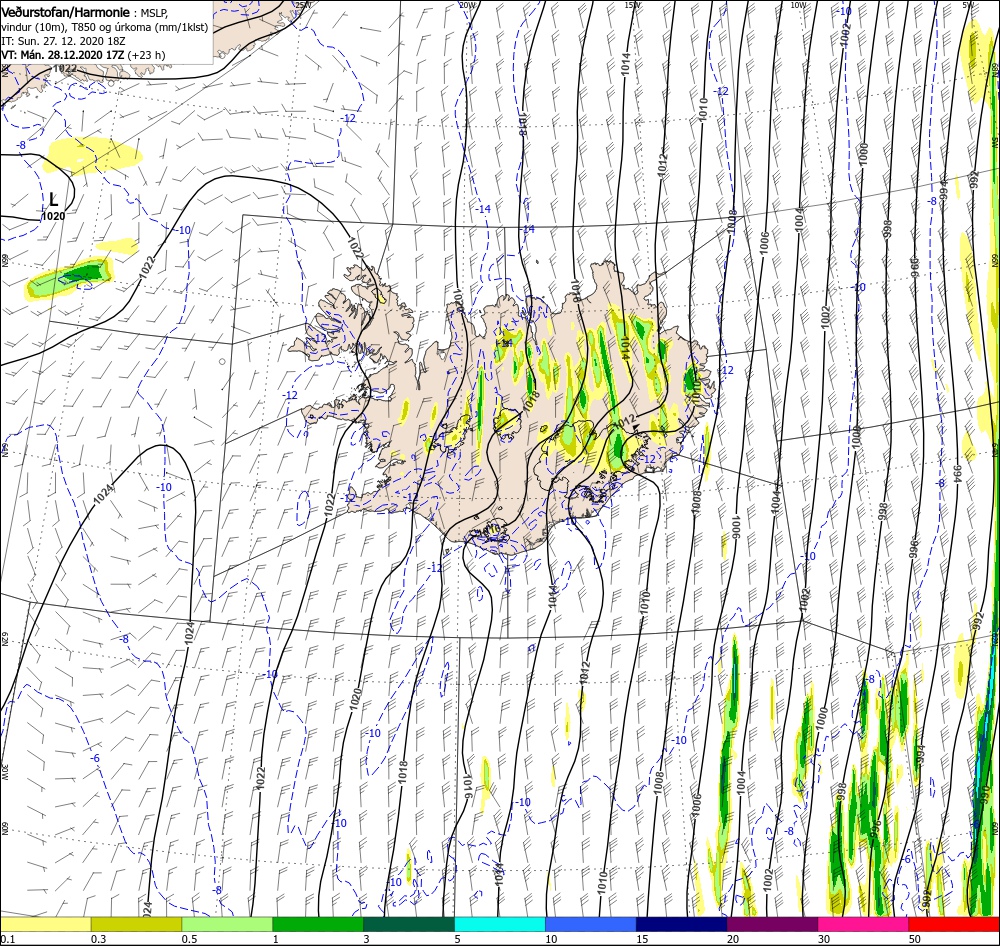Click the 50 value under the legend bar
This screenshot has width=1000, height=946.
915,939
